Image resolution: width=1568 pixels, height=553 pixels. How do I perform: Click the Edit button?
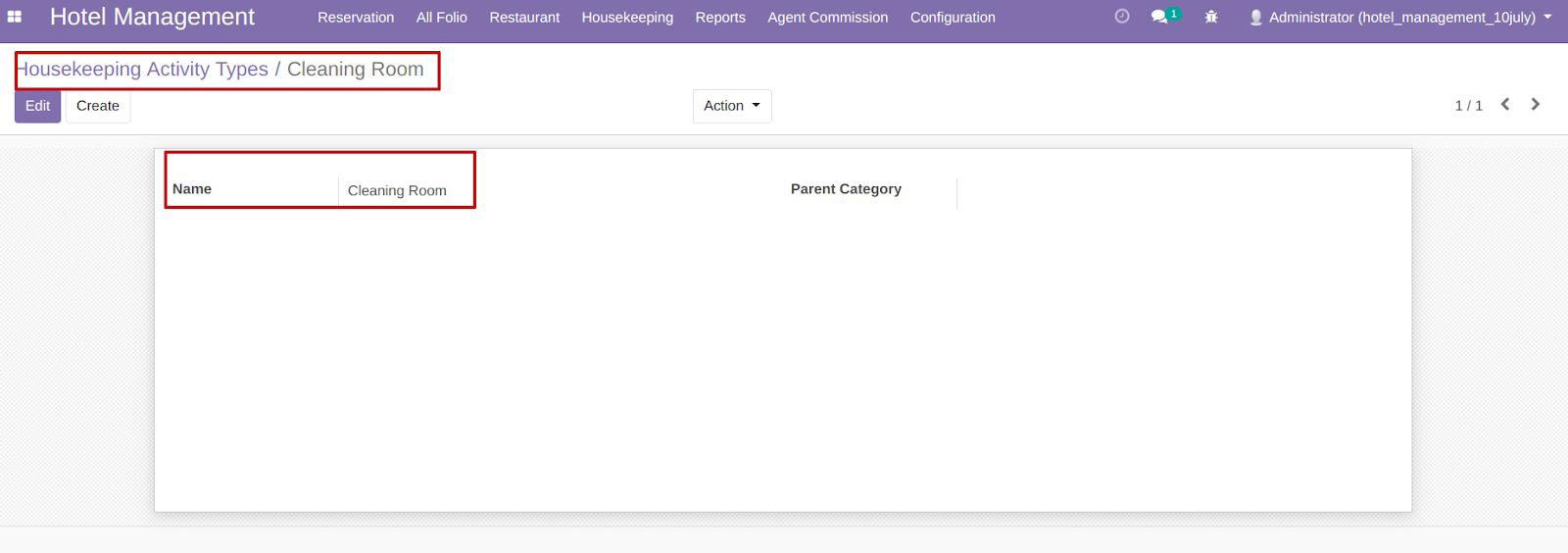[x=37, y=106]
